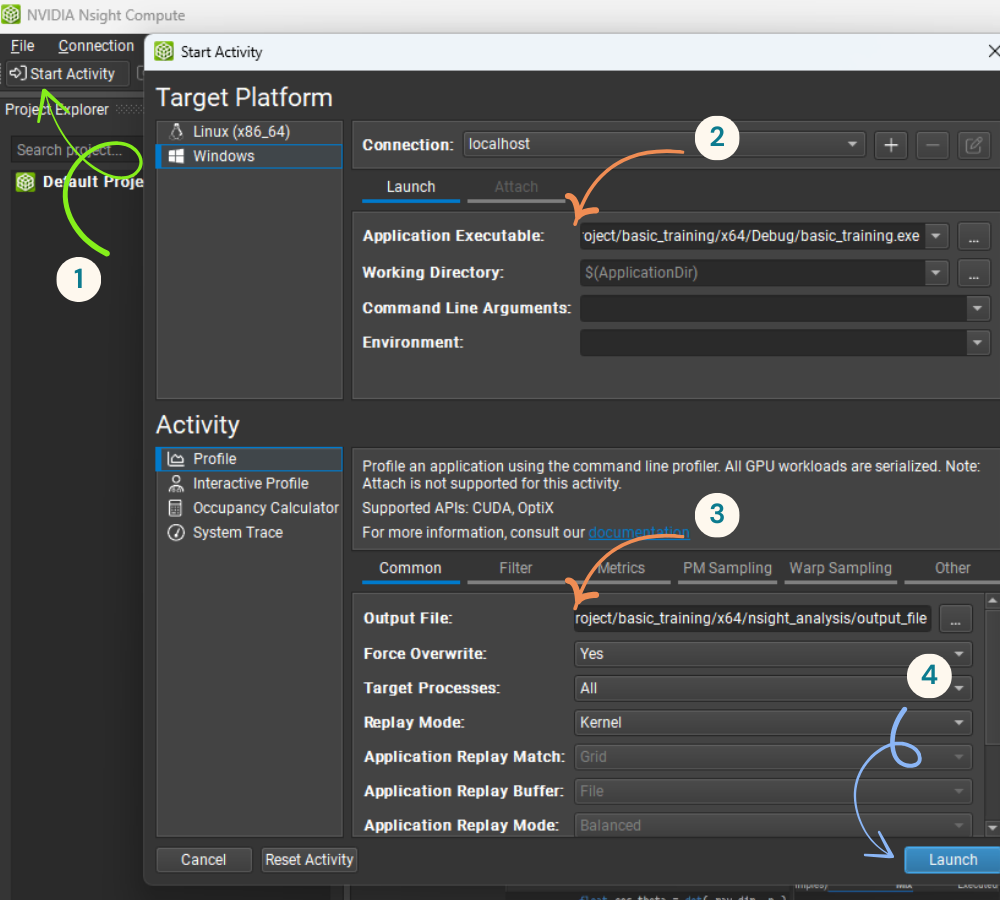The image size is (1000, 900).
Task: Browse for the Working Directory folder
Action: click(974, 274)
